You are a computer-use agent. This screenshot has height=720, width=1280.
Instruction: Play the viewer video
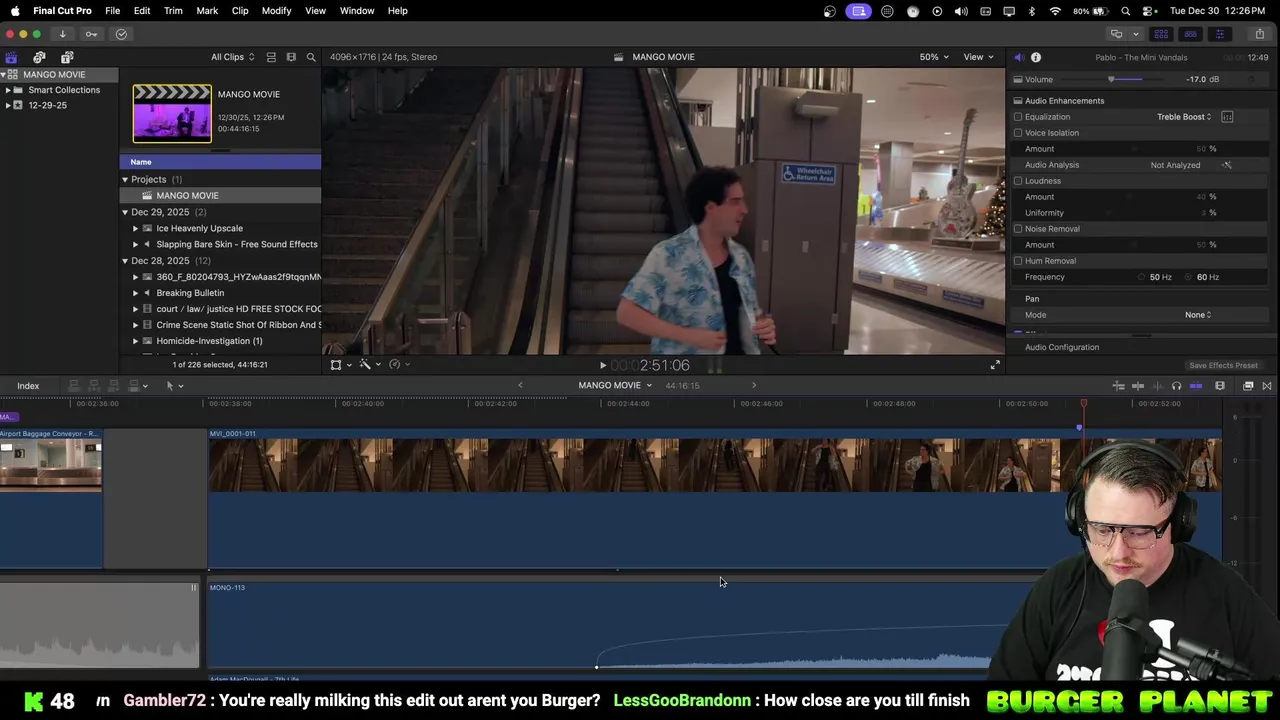(603, 366)
